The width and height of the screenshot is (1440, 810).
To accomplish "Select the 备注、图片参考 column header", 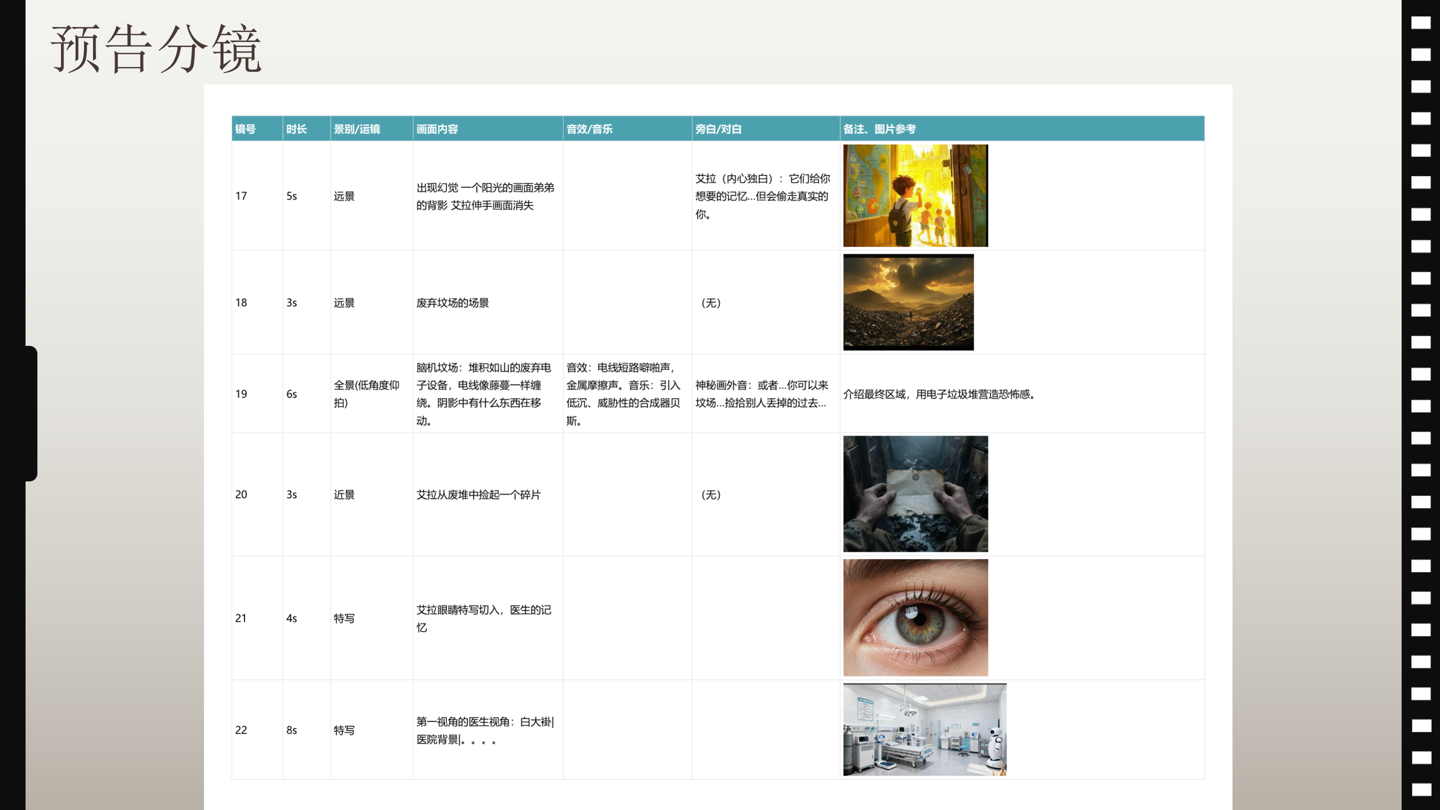I will tap(1022, 129).
